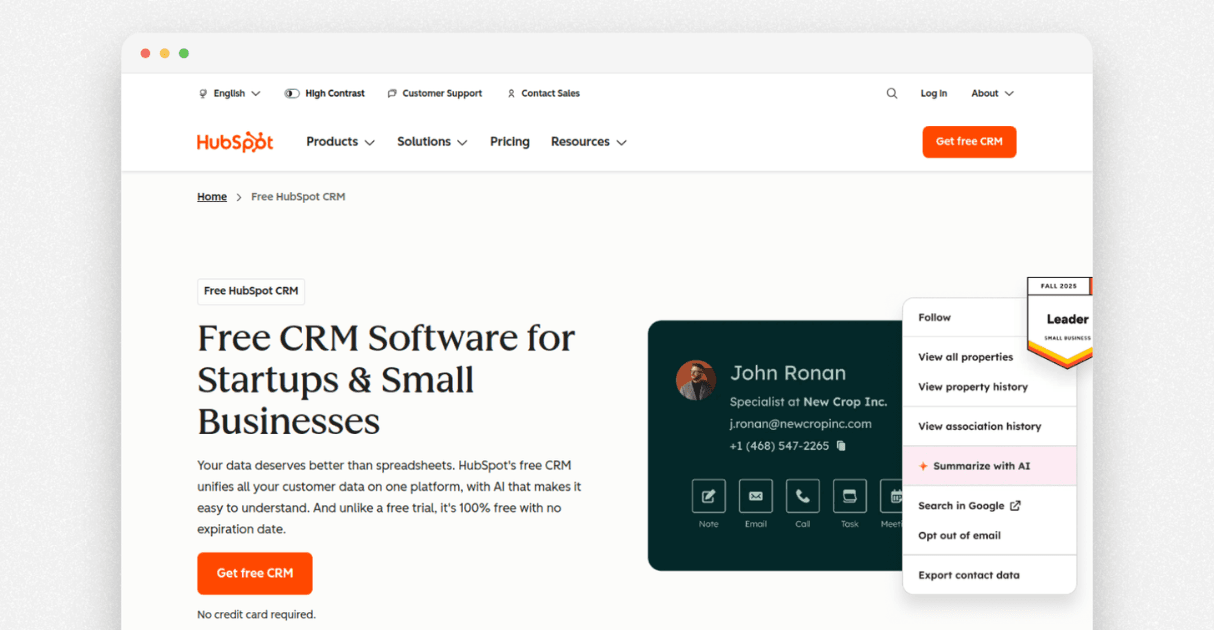The width and height of the screenshot is (1214, 630).
Task: Click the HubSpot logo
Action: (235, 142)
